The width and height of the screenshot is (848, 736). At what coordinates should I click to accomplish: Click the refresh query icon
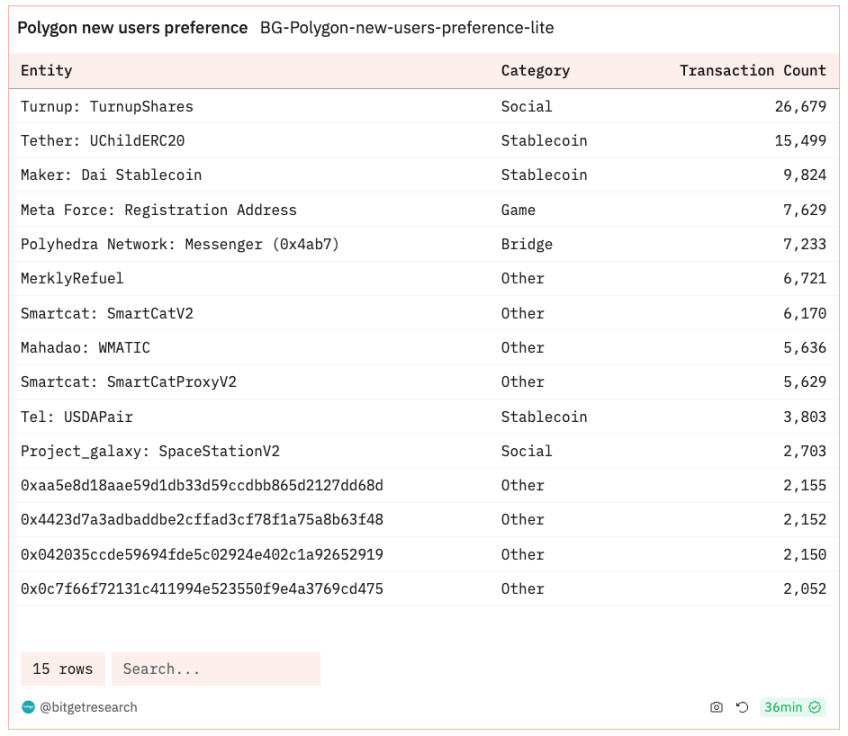tap(742, 707)
